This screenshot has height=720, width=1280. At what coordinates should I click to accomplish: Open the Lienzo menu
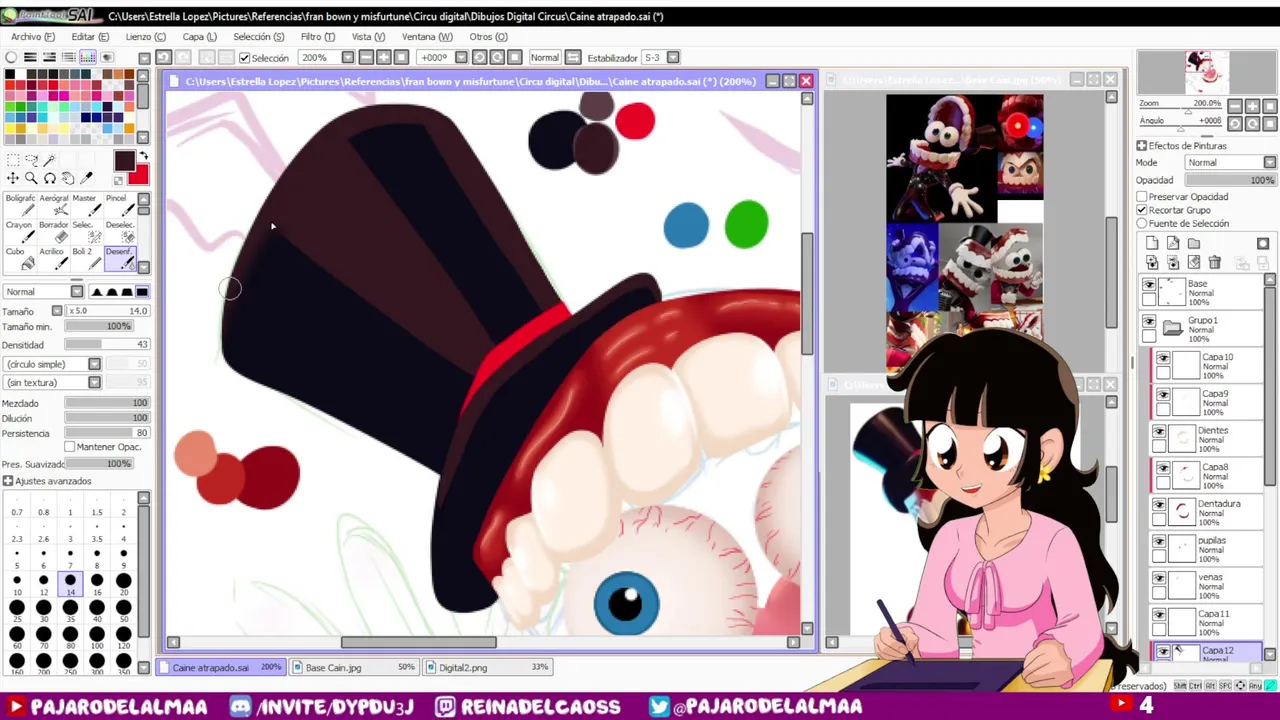[x=145, y=37]
